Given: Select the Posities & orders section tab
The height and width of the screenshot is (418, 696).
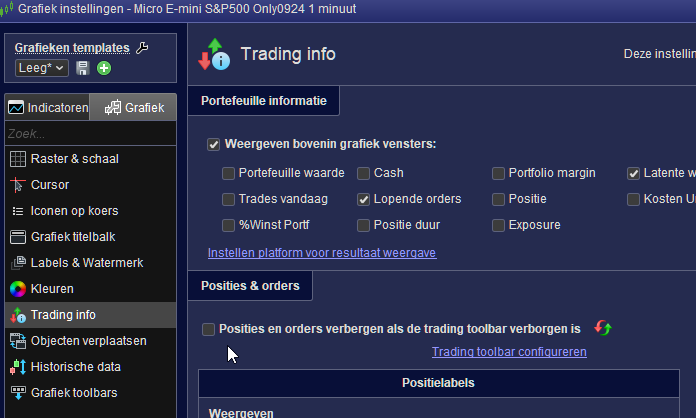Looking at the screenshot, I should click(250, 286).
